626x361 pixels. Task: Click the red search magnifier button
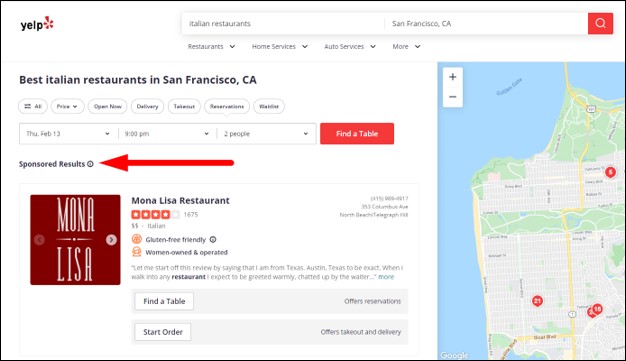600,24
